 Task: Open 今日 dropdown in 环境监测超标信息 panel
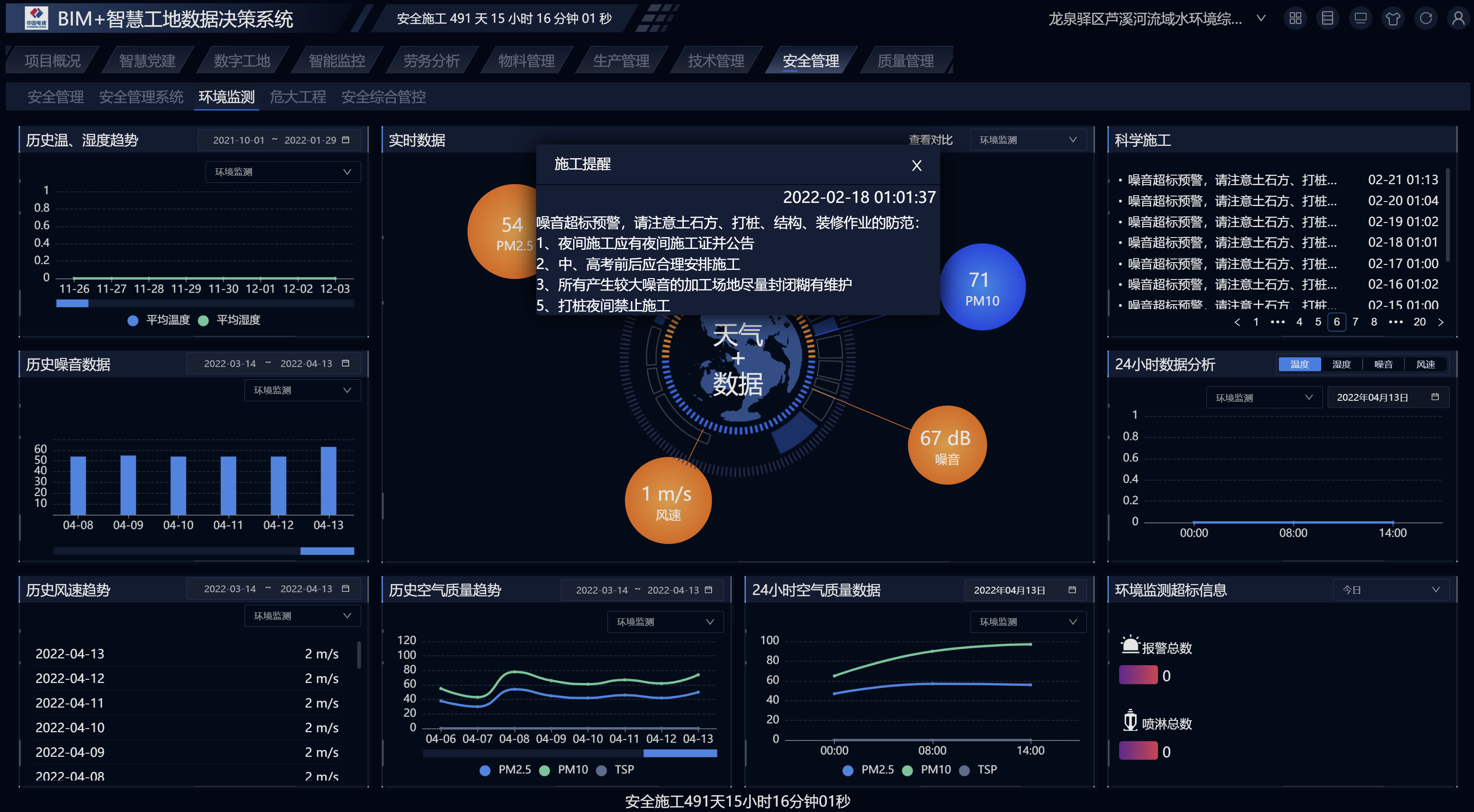[1391, 590]
